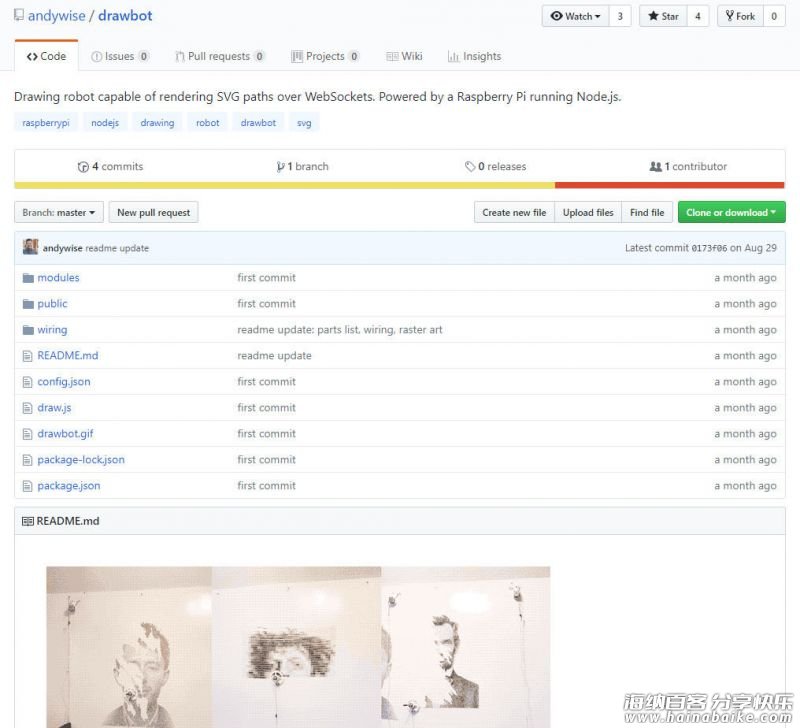Click the repository book icon beside andywise
The image size is (800, 728).
19,15
